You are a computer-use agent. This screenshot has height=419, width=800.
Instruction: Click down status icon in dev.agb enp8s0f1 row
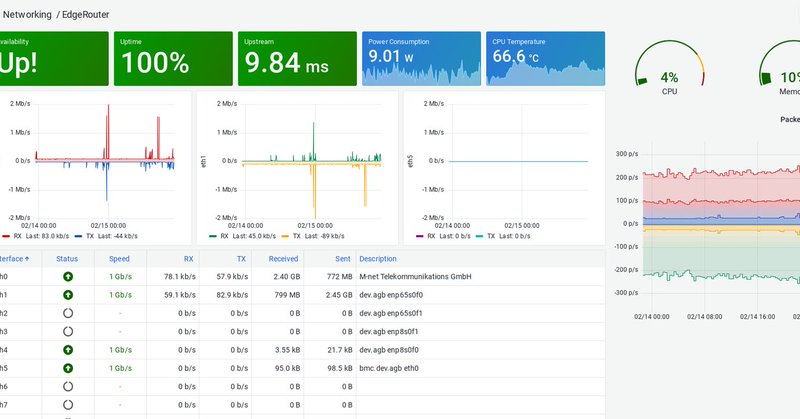pos(68,332)
